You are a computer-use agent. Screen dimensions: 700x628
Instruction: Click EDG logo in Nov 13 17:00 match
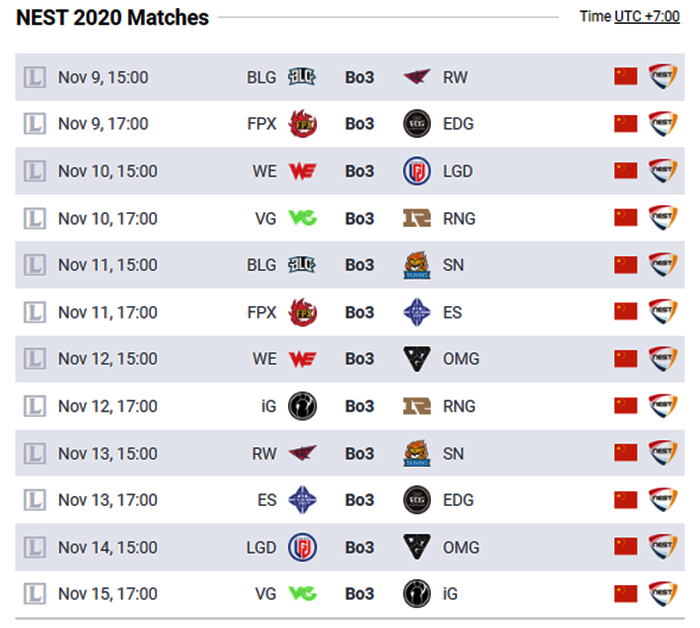coord(417,500)
